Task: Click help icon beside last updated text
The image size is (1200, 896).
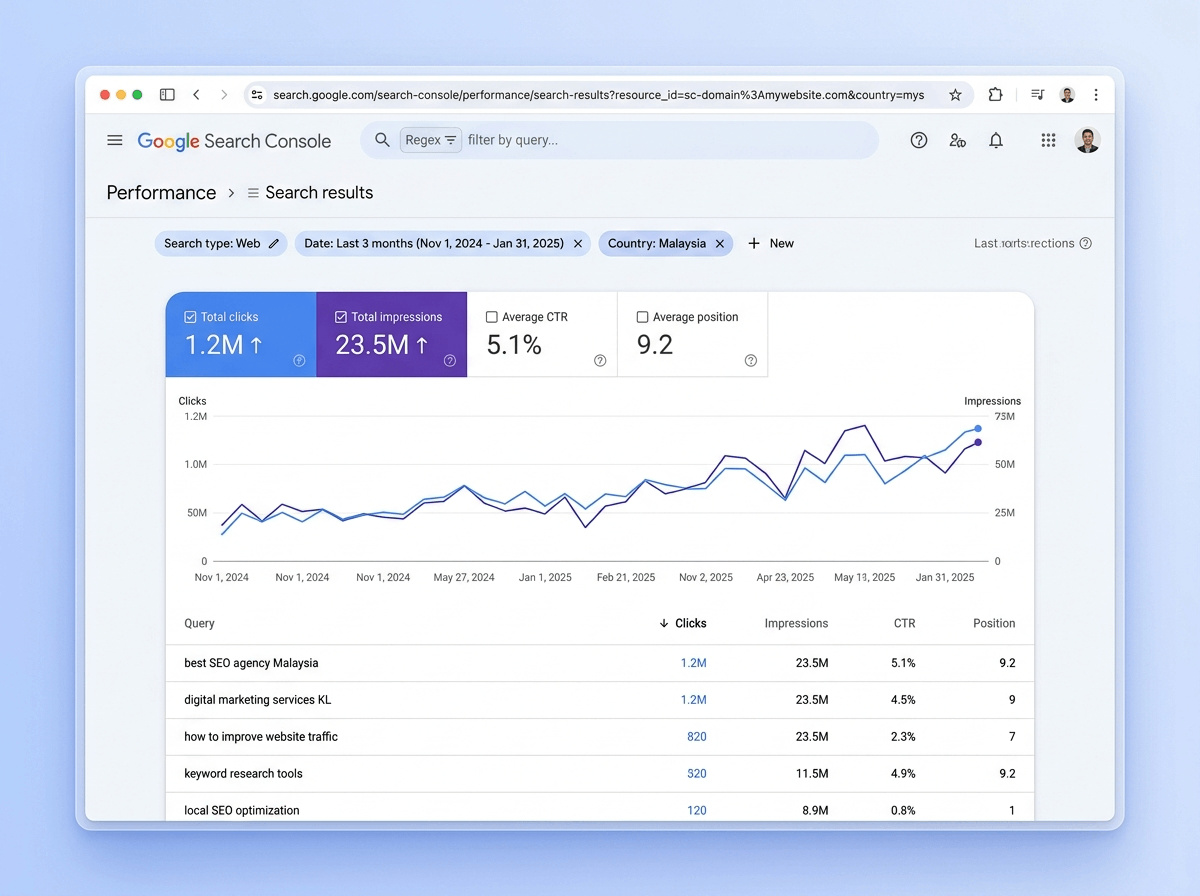Action: click(x=1086, y=243)
